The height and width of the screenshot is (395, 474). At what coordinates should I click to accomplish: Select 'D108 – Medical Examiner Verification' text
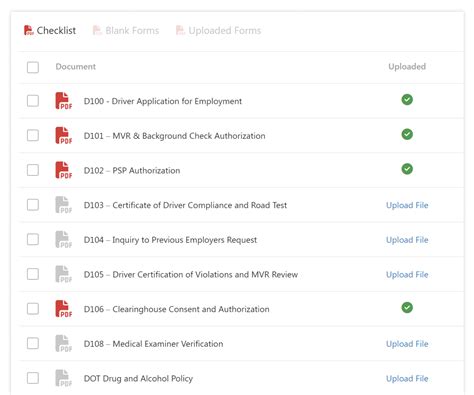click(153, 344)
